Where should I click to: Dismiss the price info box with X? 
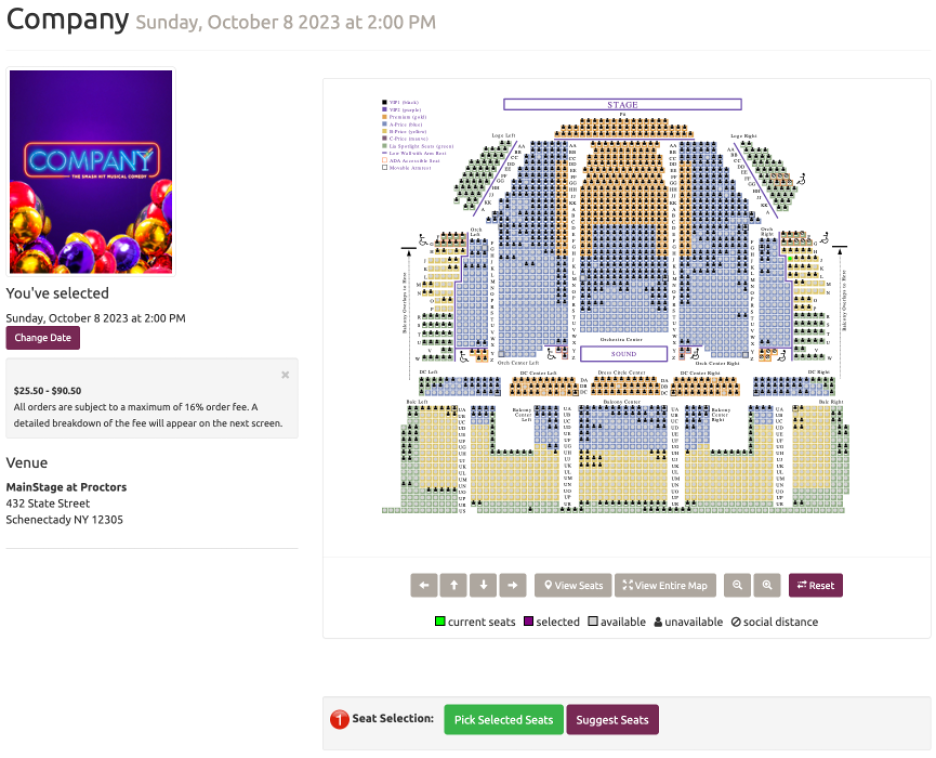tap(285, 375)
